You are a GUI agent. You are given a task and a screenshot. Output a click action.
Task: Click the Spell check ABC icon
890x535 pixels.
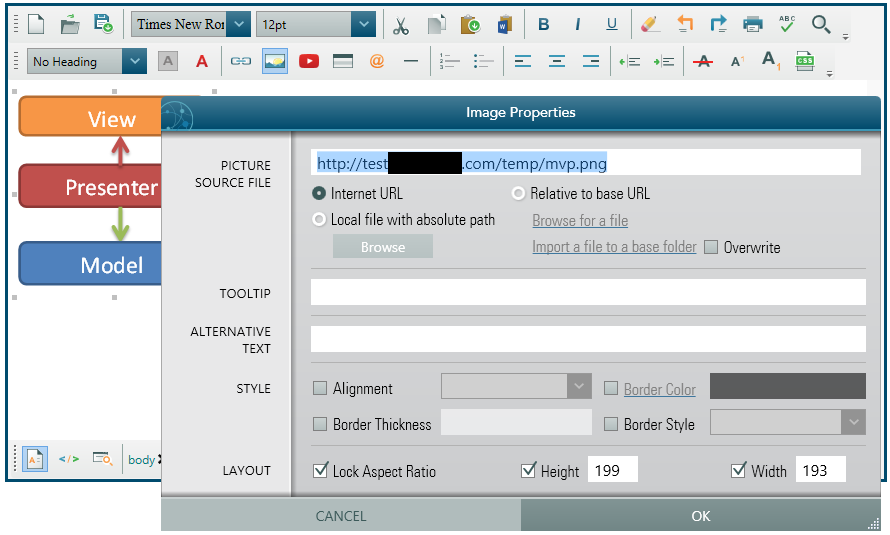click(x=787, y=24)
